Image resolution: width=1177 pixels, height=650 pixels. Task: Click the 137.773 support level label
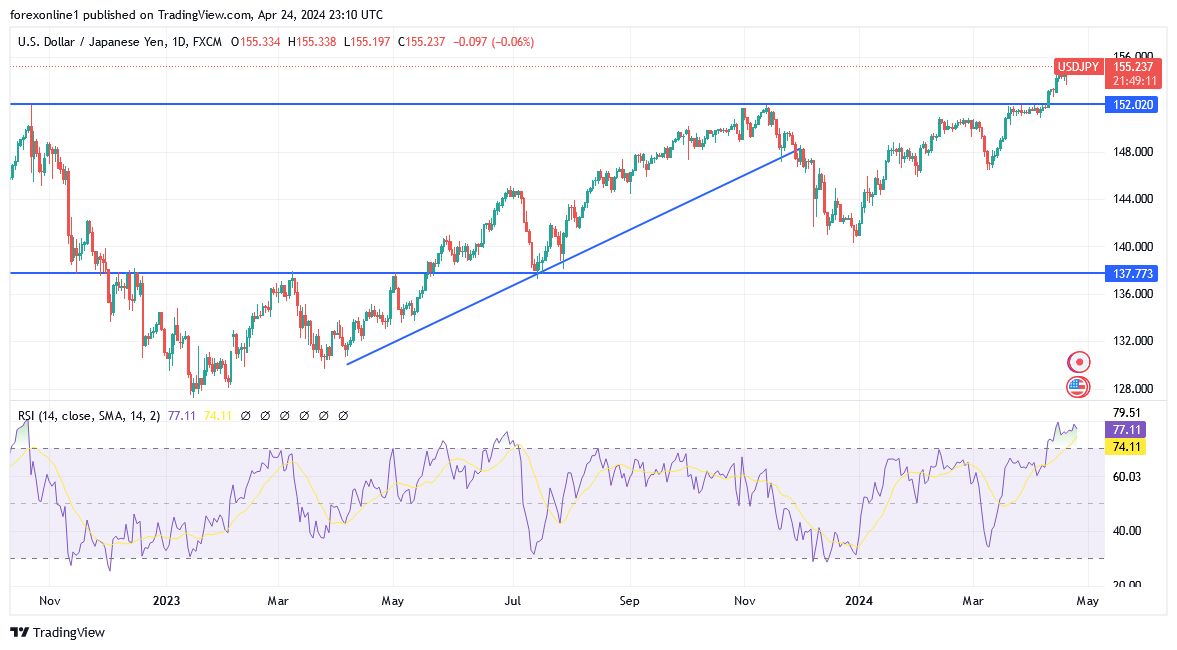1129,273
